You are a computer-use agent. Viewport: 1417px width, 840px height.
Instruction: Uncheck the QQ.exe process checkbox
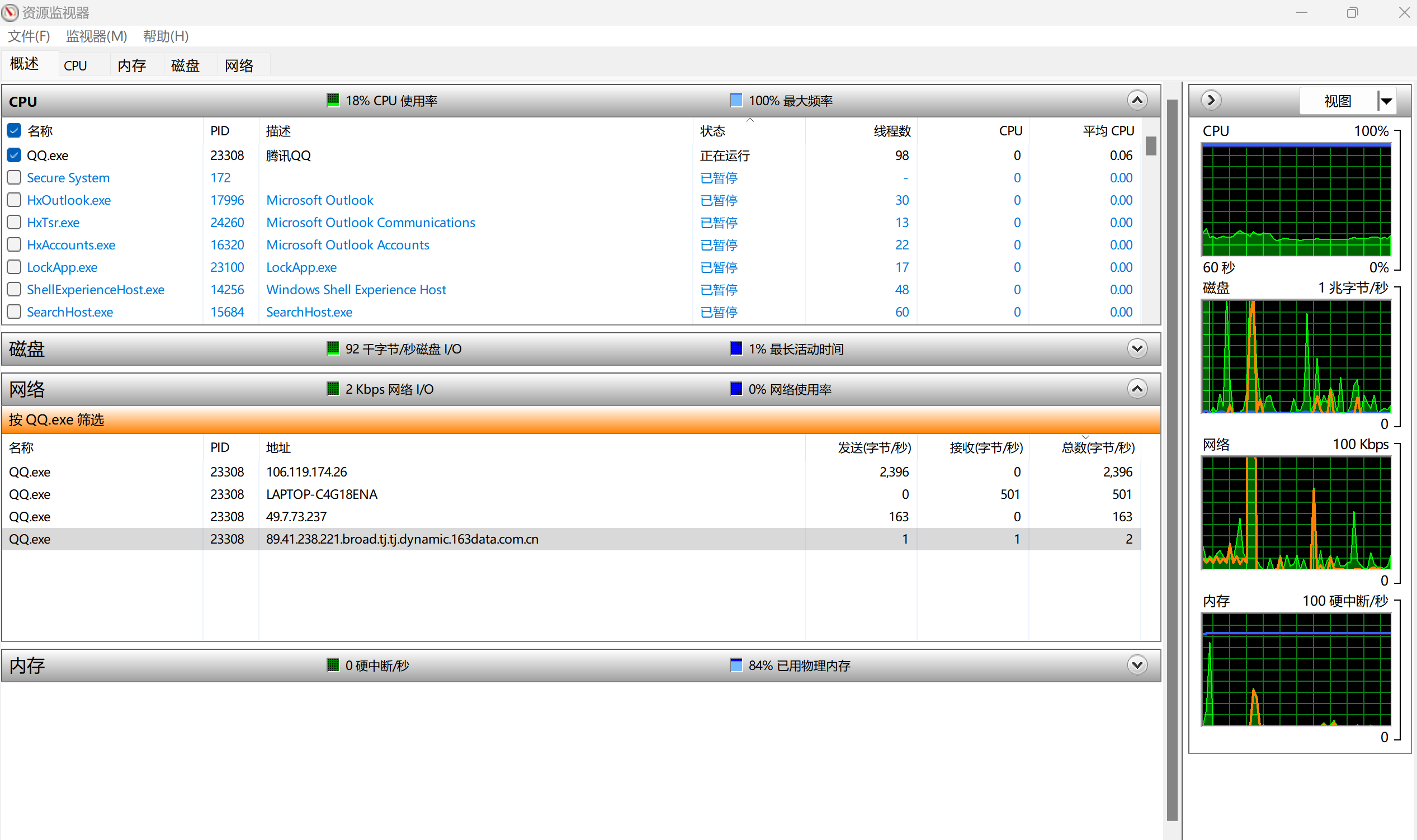coord(14,155)
